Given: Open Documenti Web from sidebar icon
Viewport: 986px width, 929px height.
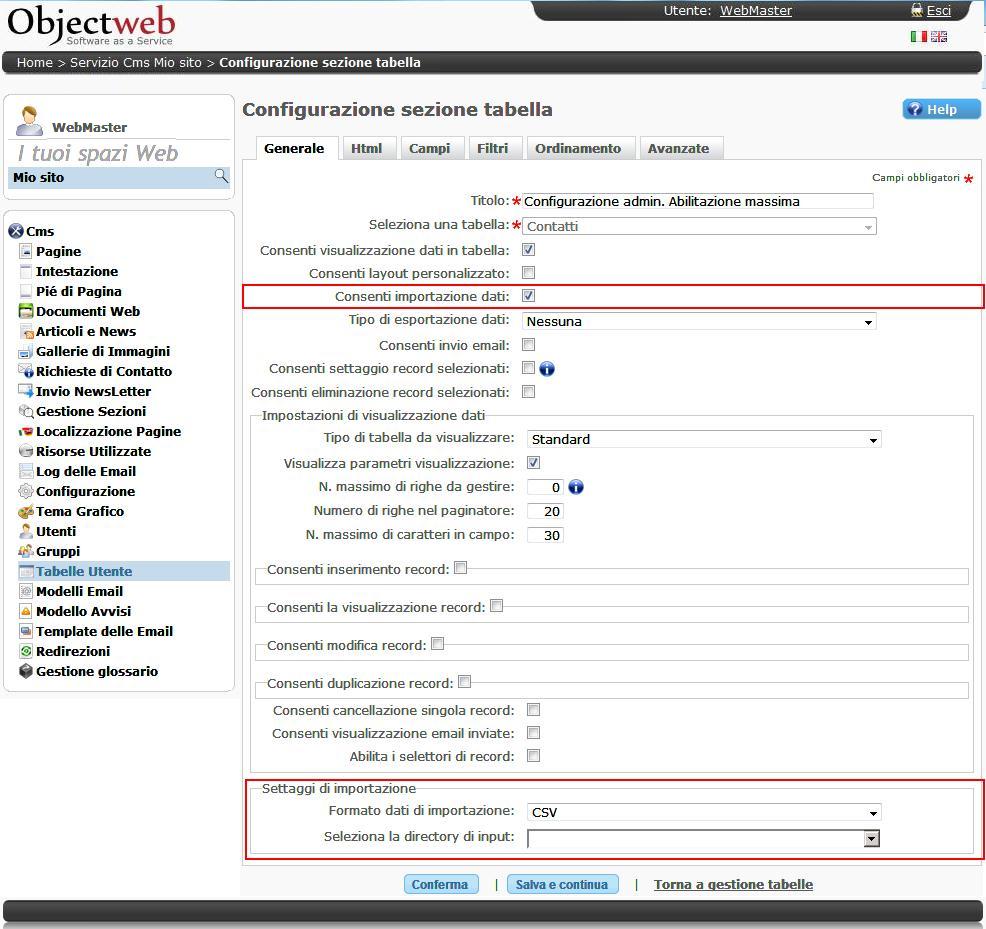Looking at the screenshot, I should click(26, 311).
